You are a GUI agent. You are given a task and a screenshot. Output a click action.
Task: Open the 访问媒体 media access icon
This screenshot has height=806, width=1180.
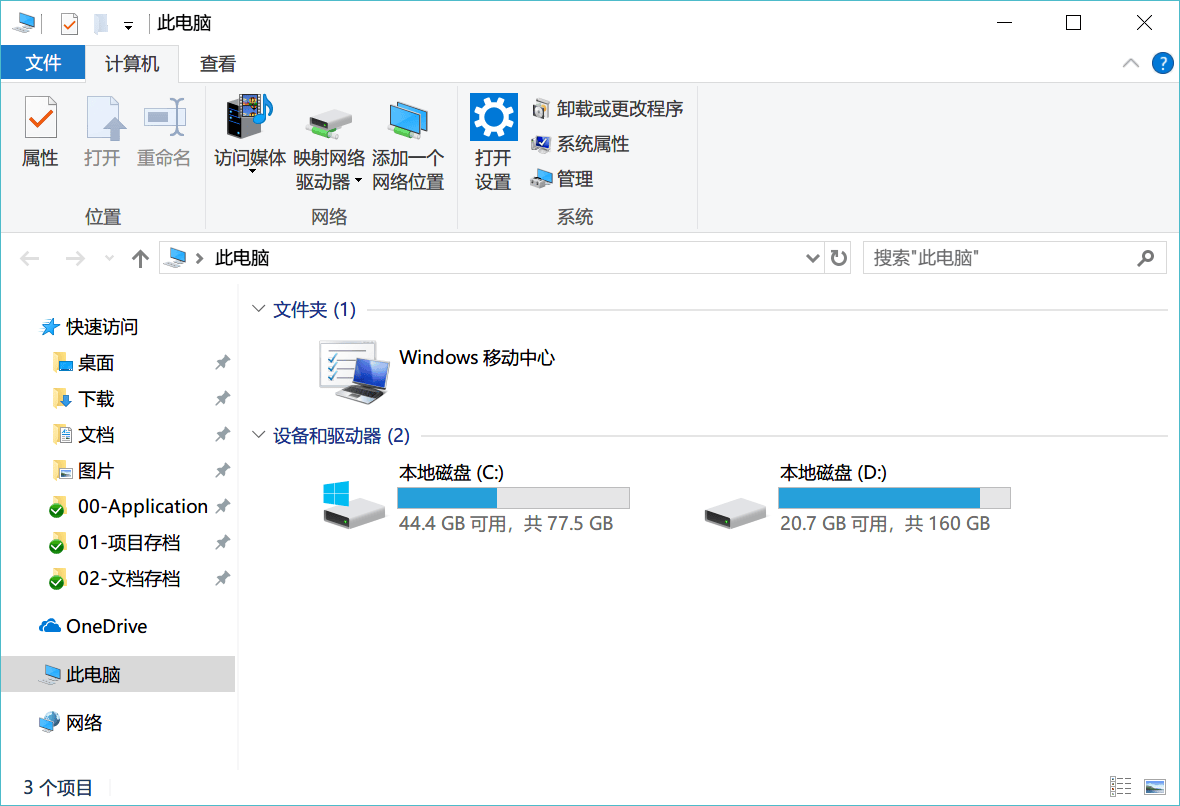tap(250, 118)
